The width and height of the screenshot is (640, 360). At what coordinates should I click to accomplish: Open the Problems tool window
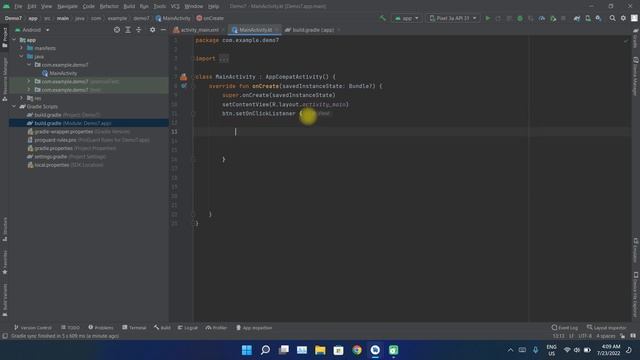pos(101,327)
